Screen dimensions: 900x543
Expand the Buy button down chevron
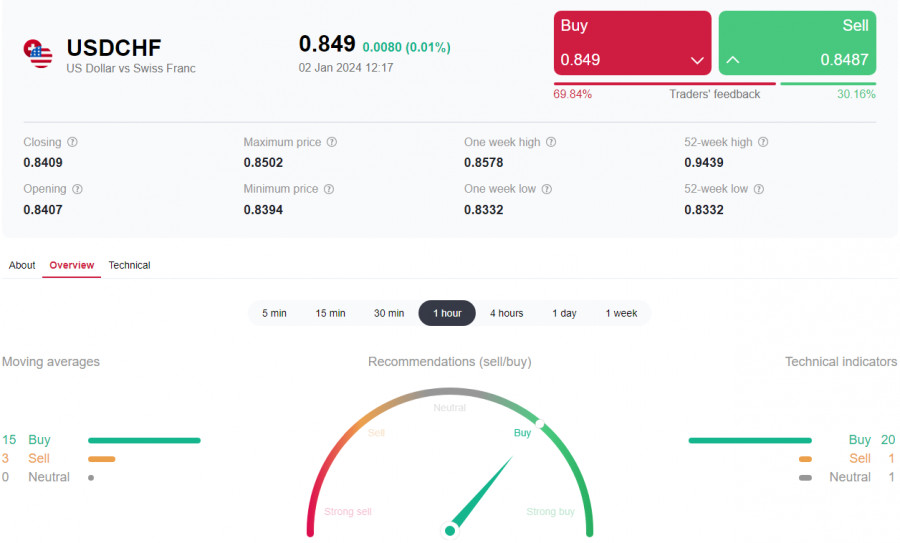(x=697, y=60)
